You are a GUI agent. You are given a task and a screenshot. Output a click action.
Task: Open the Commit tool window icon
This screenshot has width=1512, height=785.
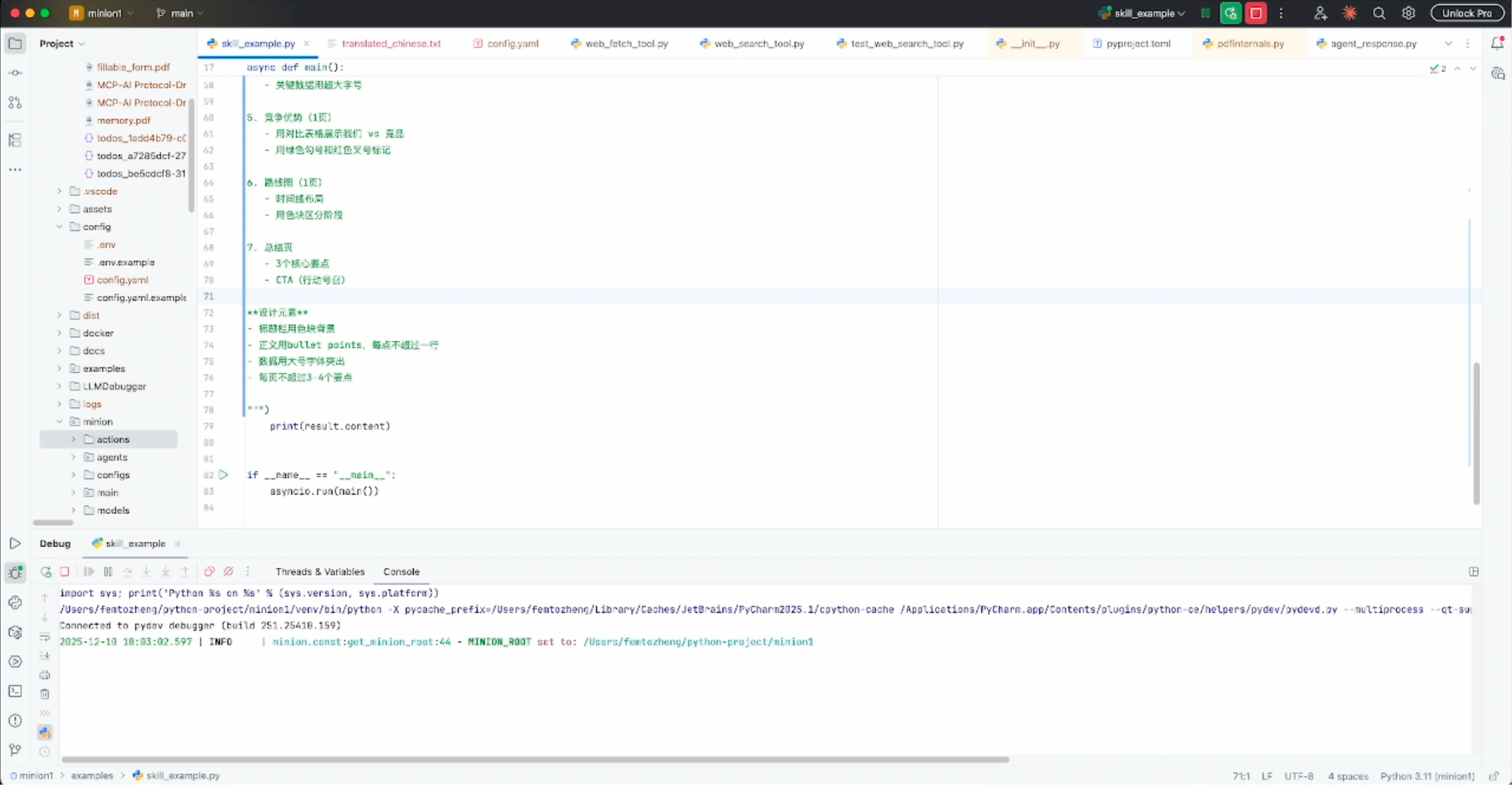tap(15, 73)
